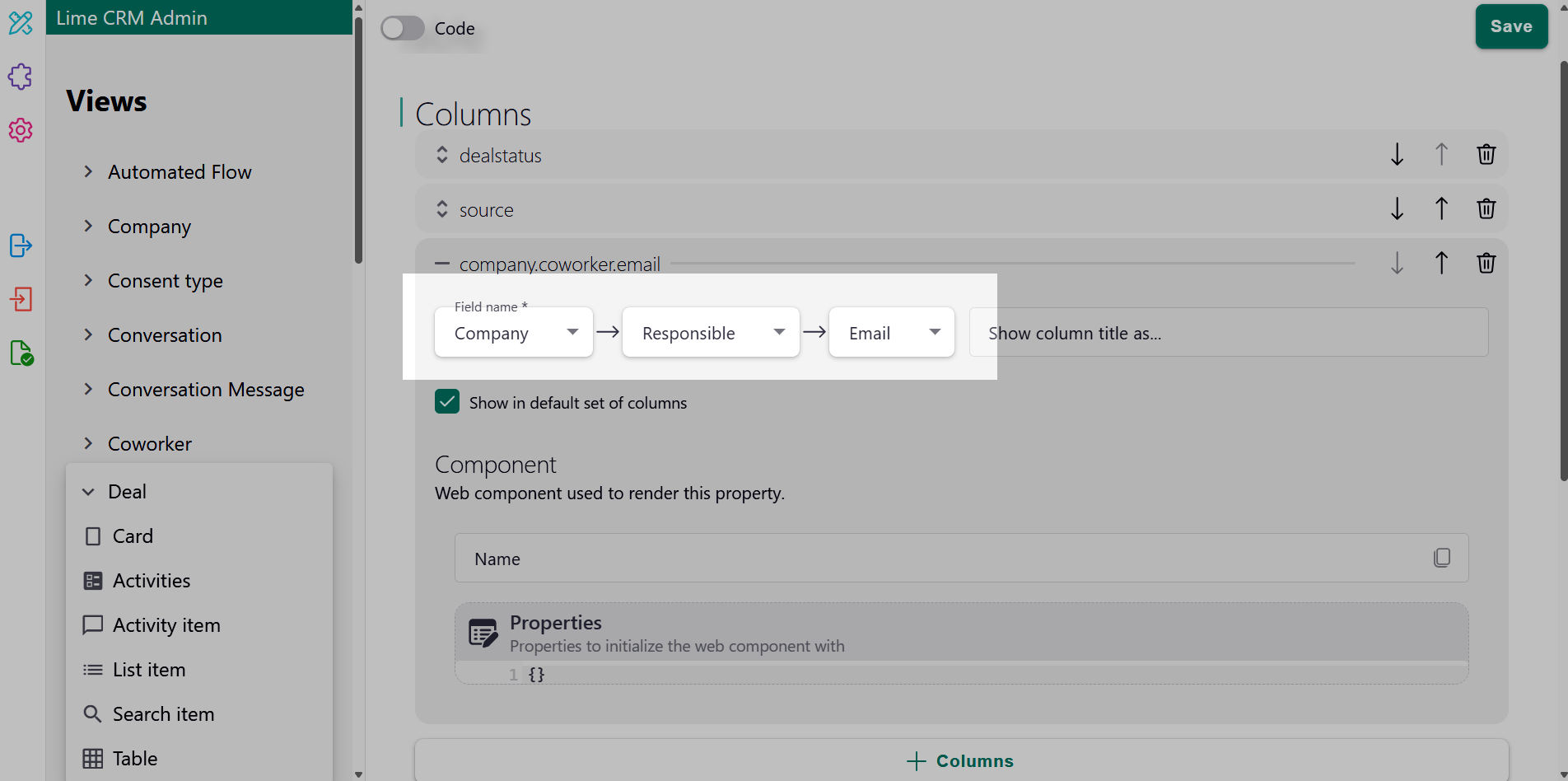Toggle the Code switch

402,27
